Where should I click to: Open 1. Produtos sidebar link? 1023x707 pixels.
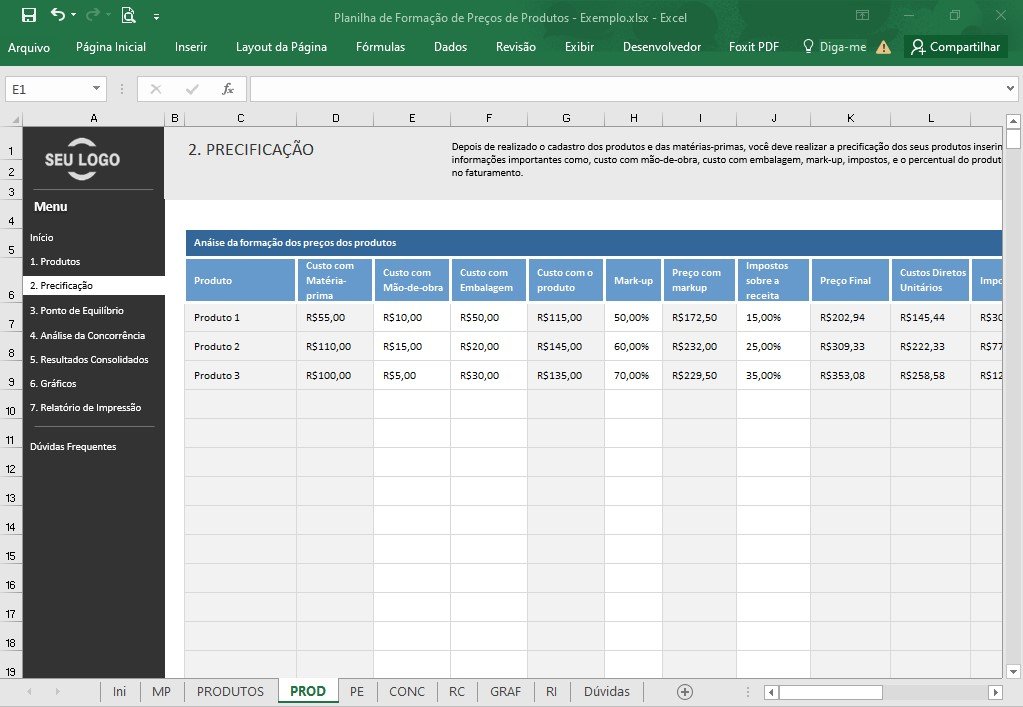(55, 262)
